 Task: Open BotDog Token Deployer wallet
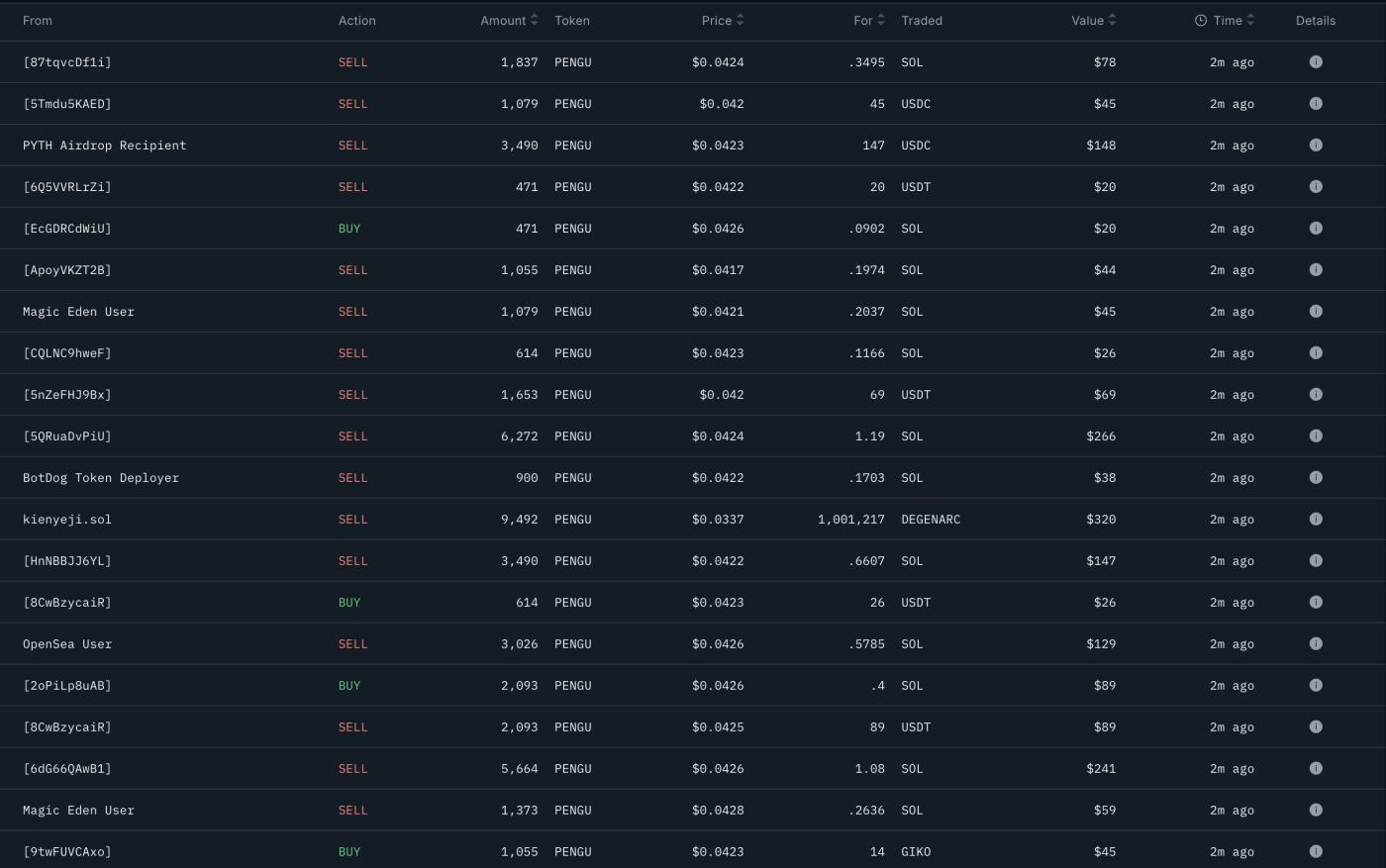[x=101, y=477]
